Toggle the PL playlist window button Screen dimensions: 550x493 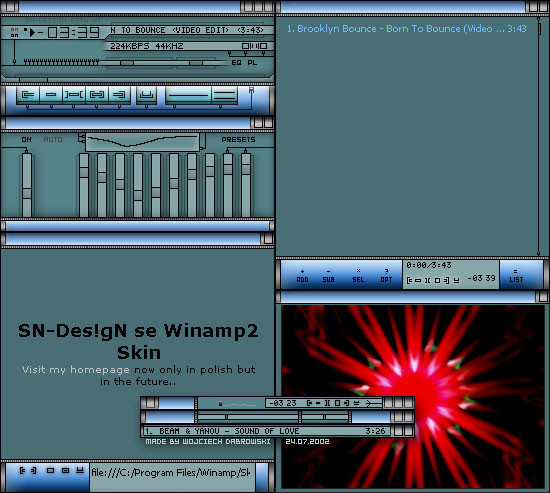click(x=252, y=63)
